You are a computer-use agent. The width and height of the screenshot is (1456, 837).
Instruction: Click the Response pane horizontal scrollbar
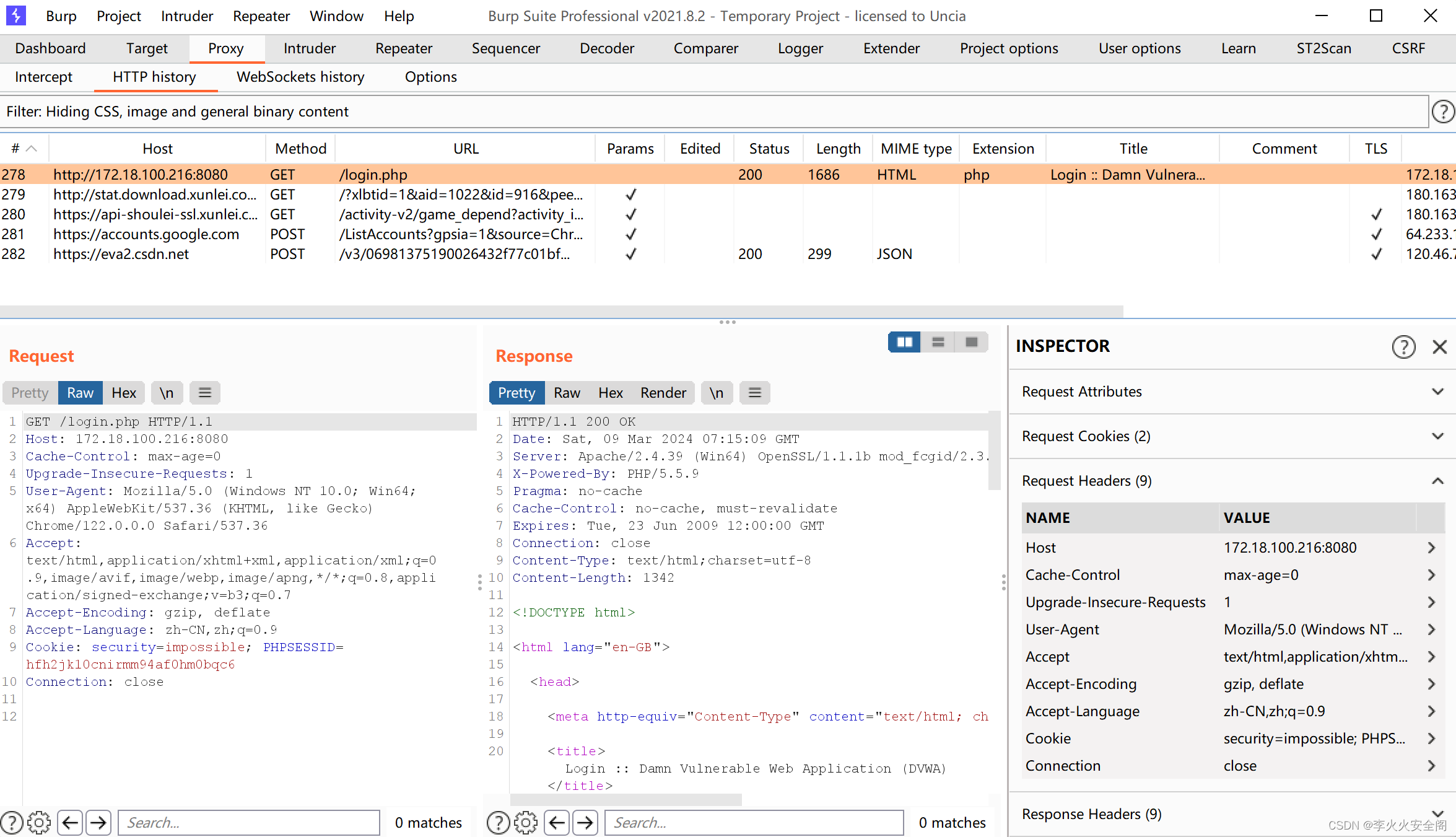click(626, 800)
